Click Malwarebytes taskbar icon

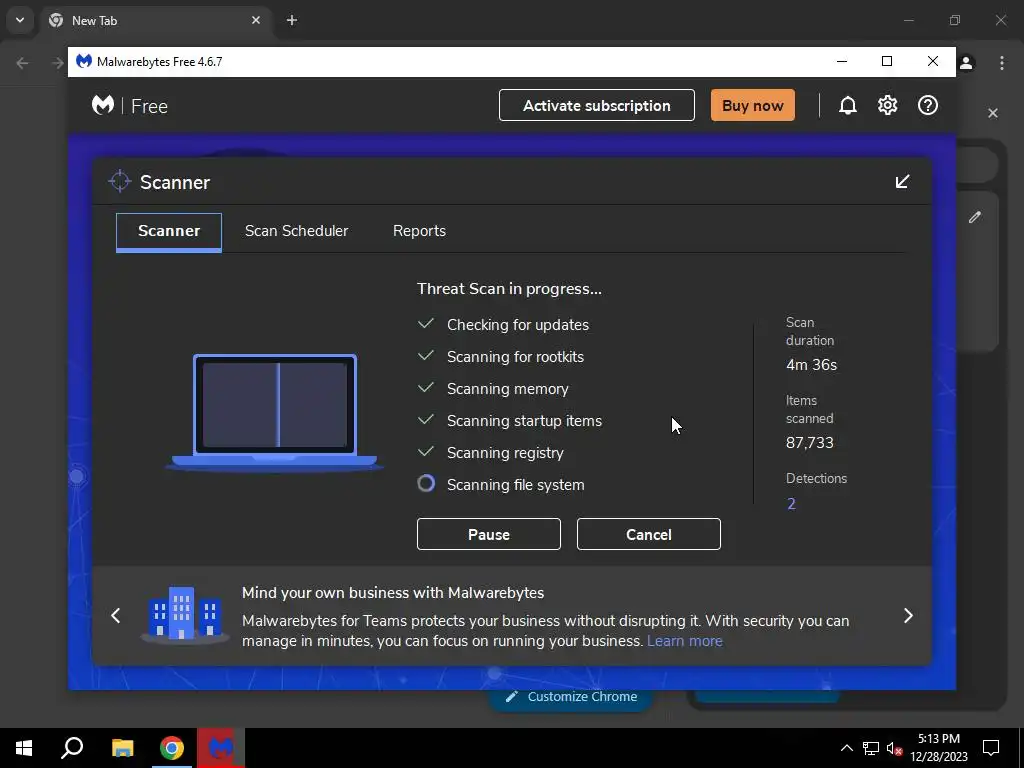(x=221, y=748)
